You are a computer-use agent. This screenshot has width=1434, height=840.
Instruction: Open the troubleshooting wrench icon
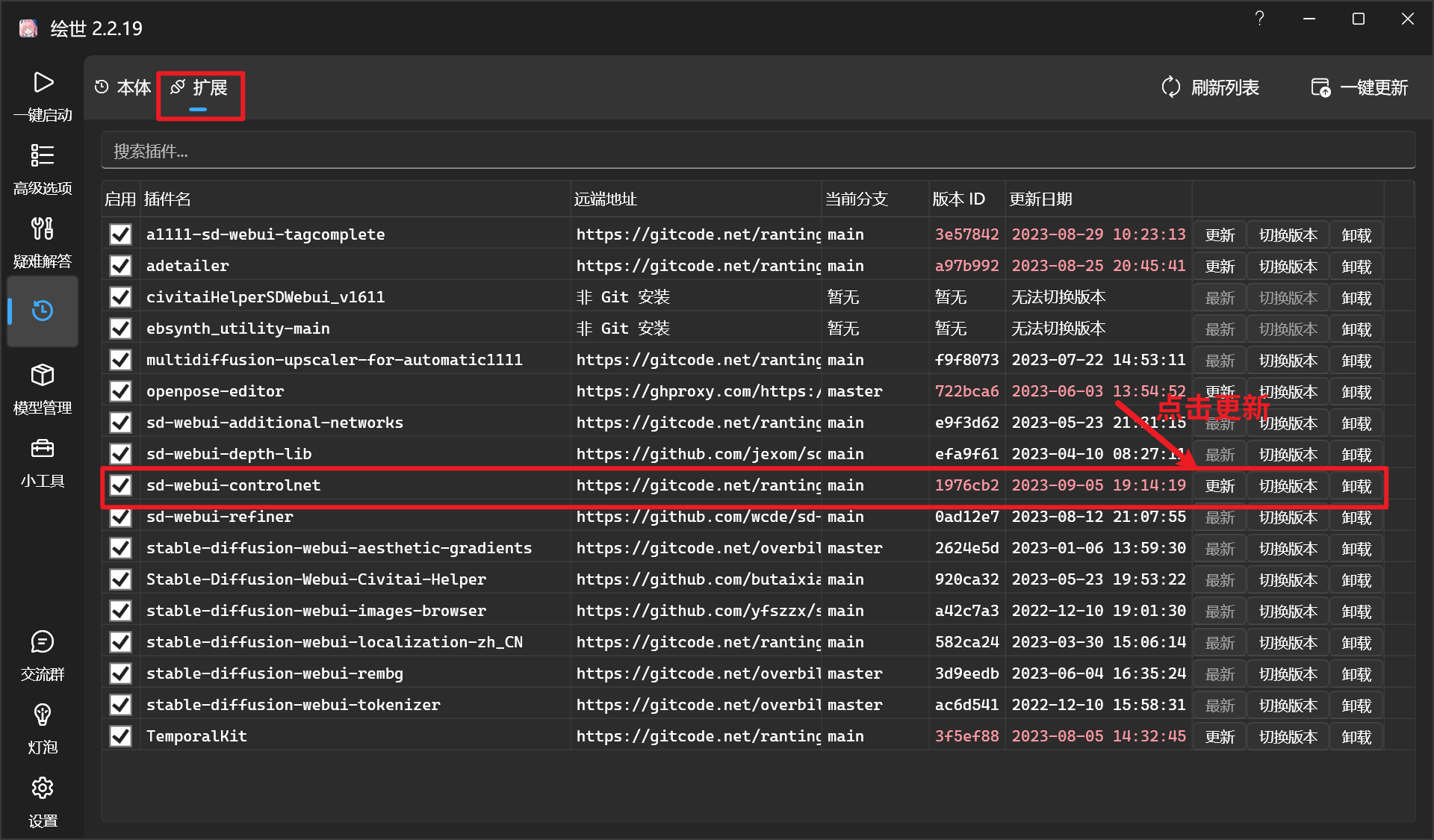(43, 228)
